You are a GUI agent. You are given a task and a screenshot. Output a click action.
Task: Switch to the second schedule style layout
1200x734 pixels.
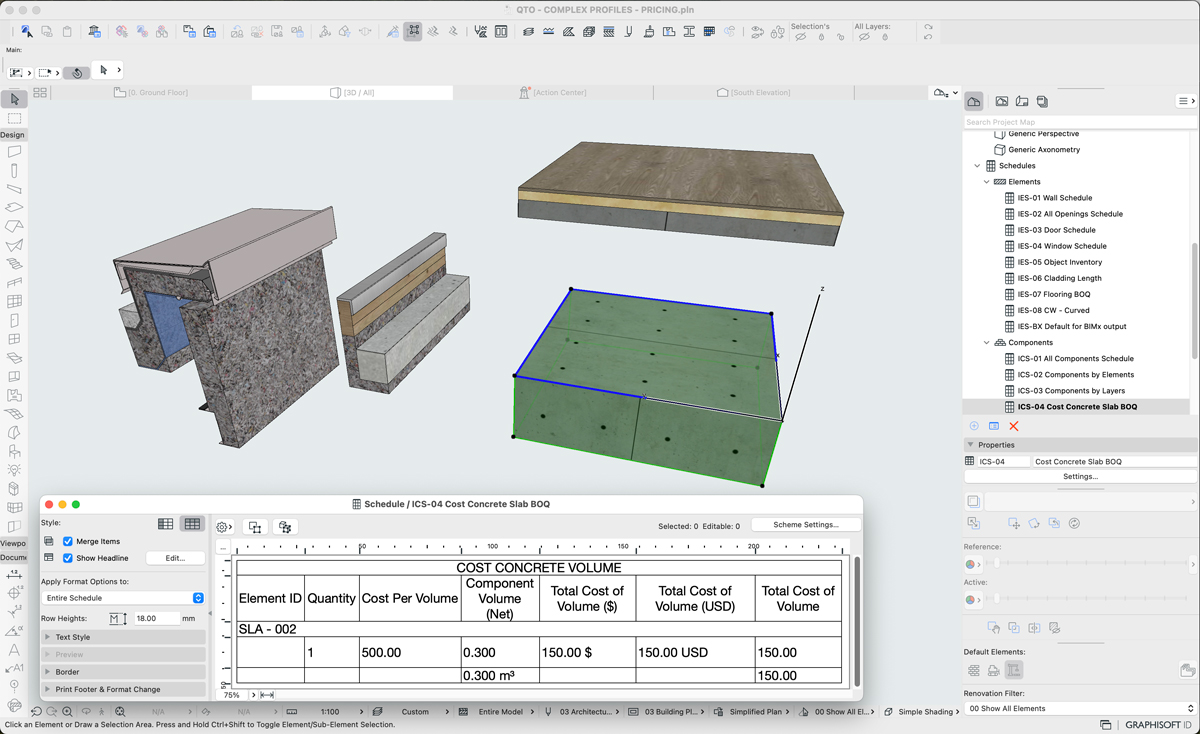(x=192, y=524)
